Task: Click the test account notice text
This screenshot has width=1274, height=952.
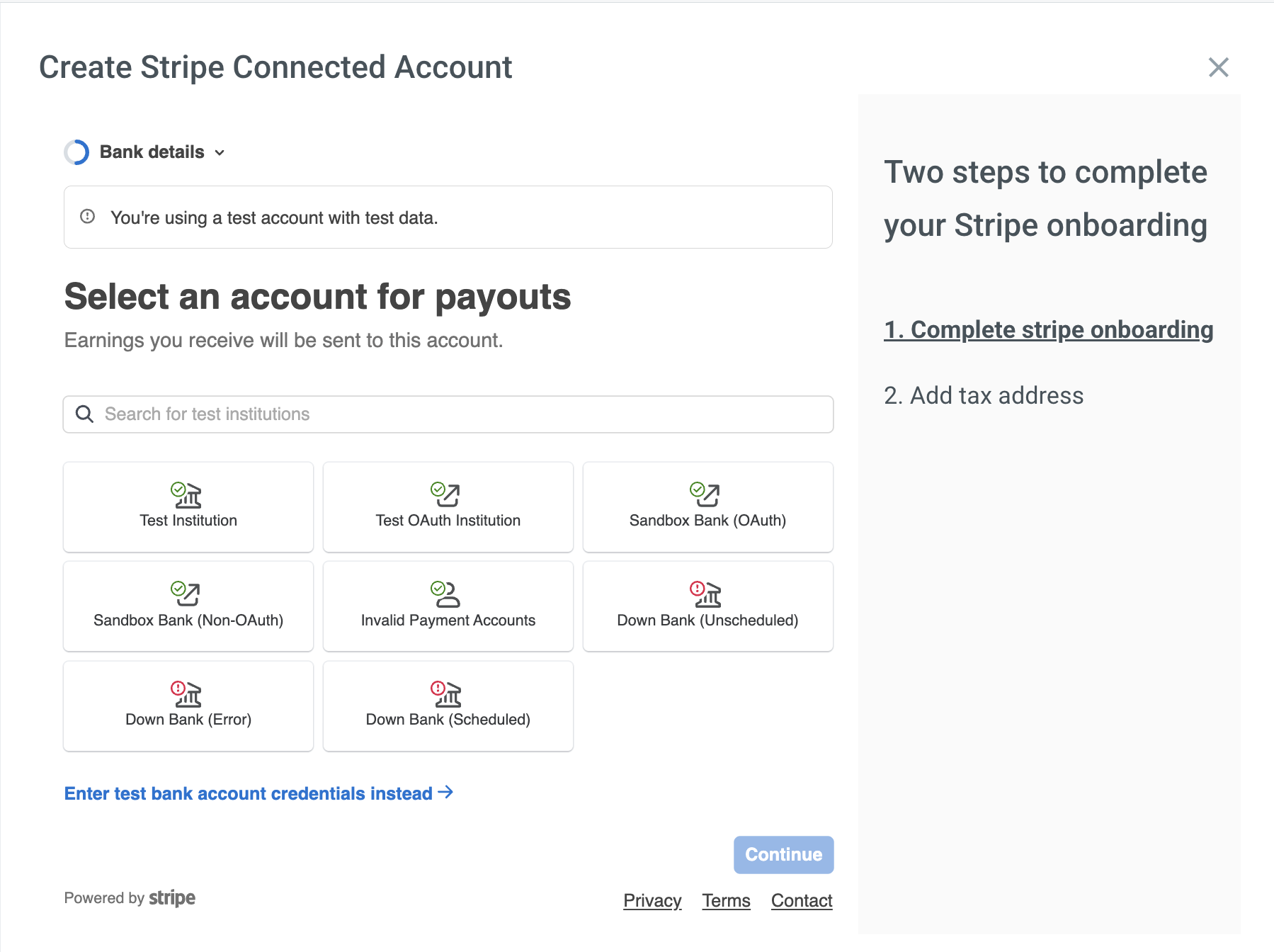Action: pyautogui.click(x=274, y=217)
